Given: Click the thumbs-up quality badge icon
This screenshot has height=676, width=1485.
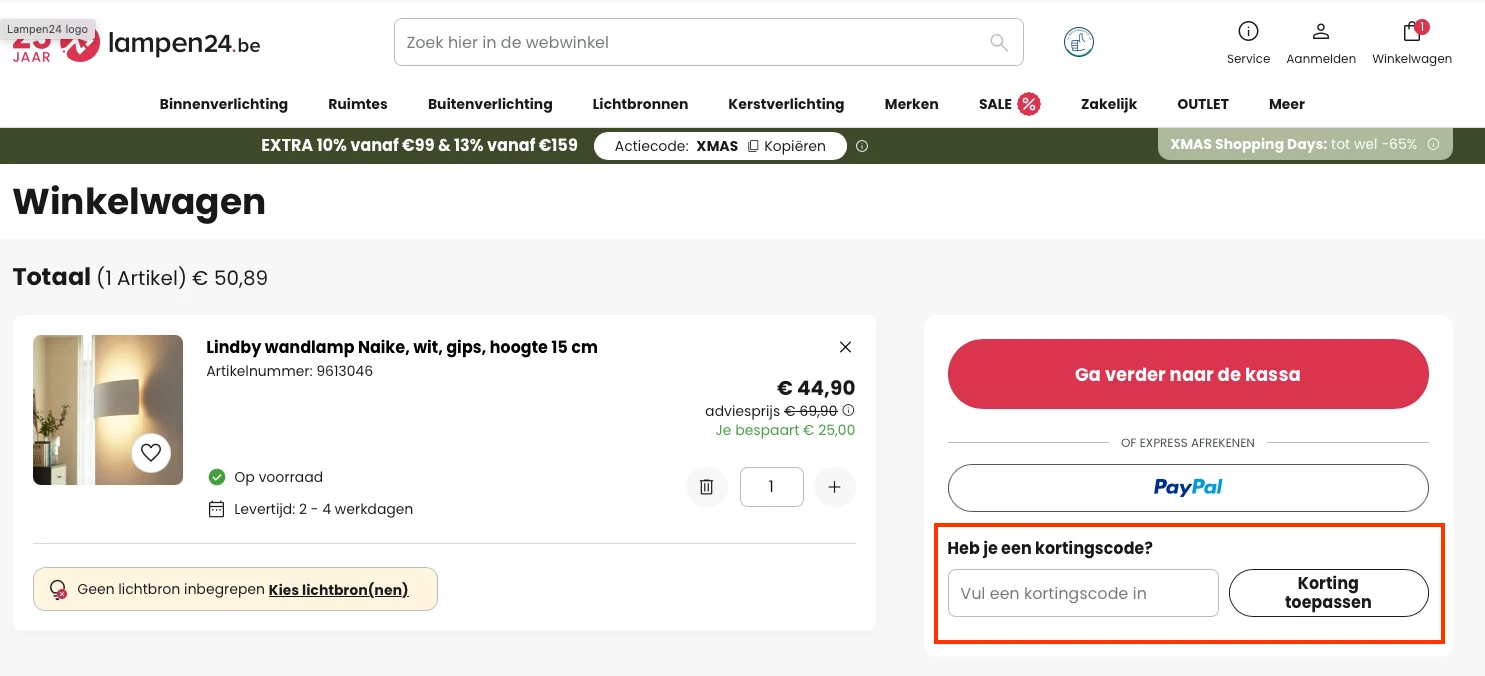Looking at the screenshot, I should (1078, 42).
